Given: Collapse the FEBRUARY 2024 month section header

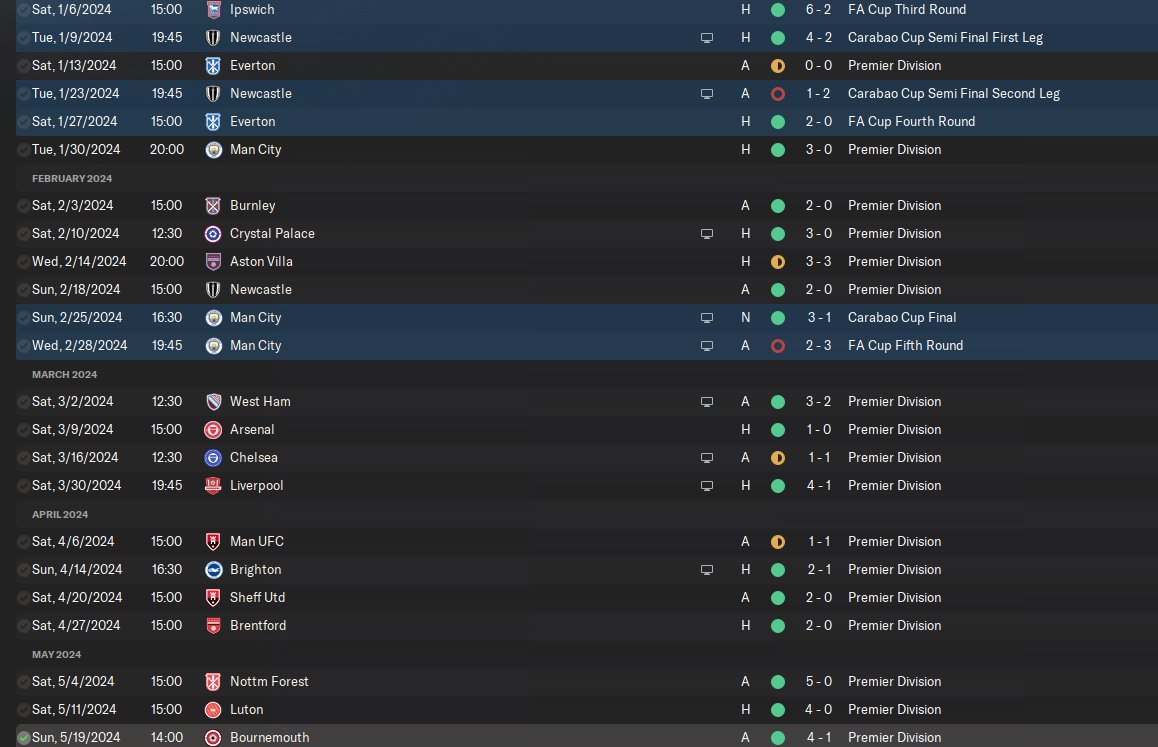Looking at the screenshot, I should click(72, 178).
